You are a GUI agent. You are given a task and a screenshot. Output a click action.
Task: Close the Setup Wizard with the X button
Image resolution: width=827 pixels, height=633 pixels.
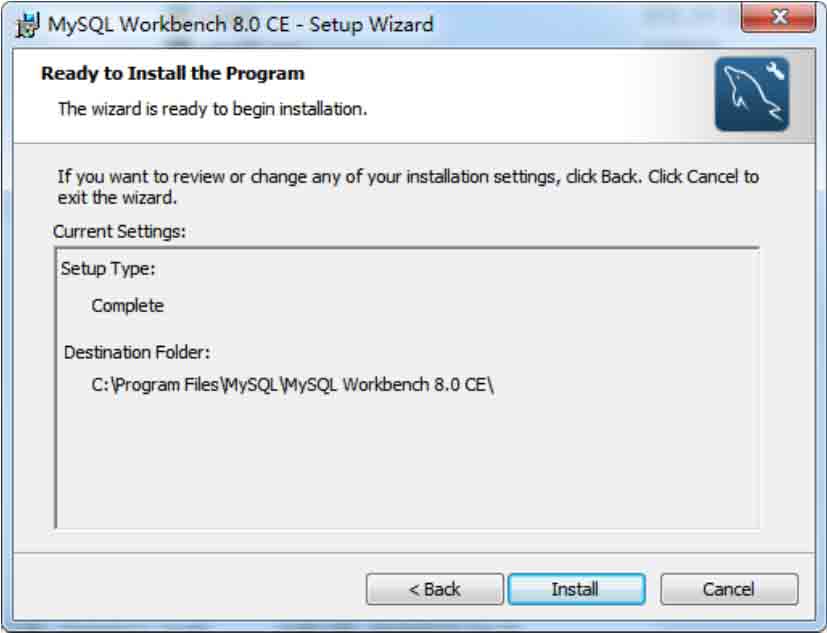778,17
